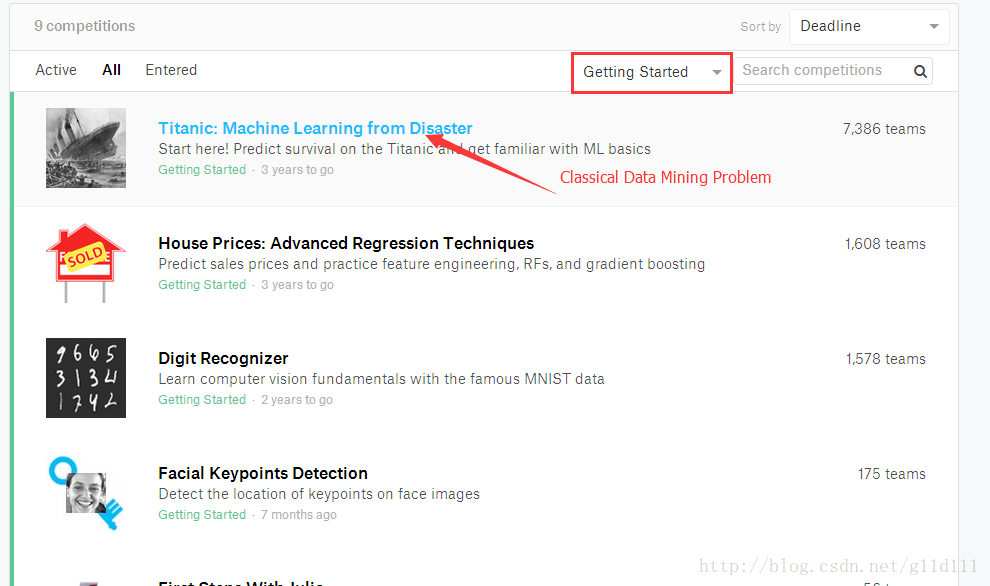Switch to the Entered tab
The height and width of the screenshot is (586, 990).
(x=171, y=70)
